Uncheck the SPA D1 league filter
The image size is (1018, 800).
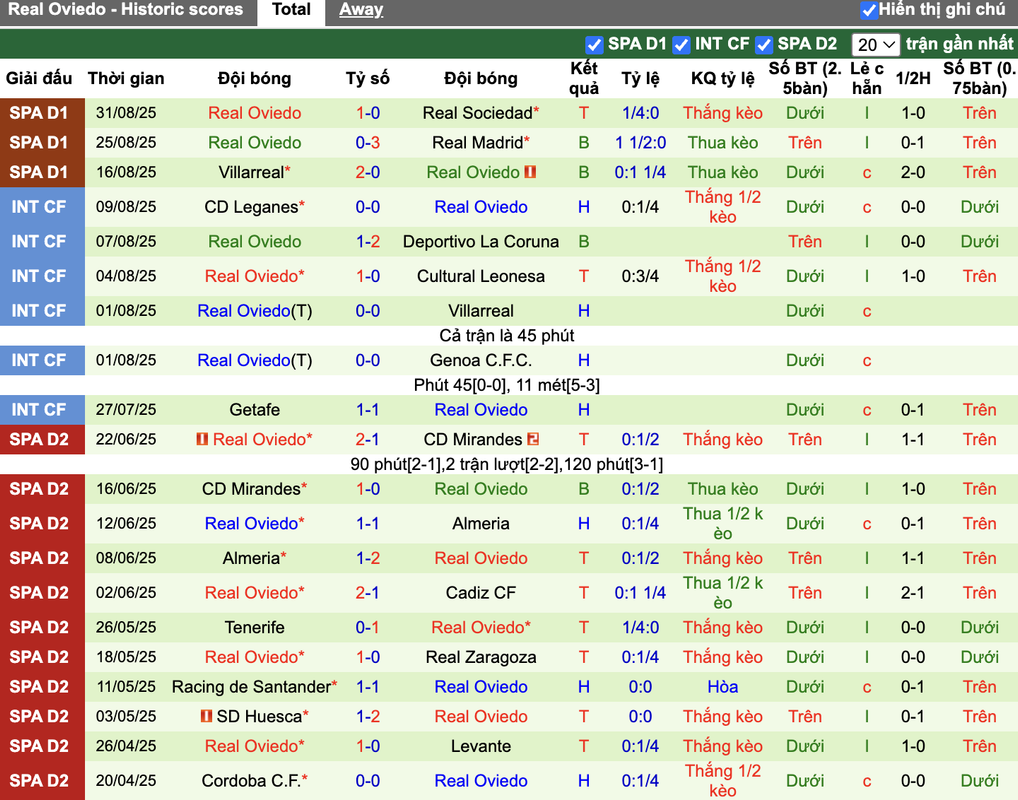click(593, 44)
